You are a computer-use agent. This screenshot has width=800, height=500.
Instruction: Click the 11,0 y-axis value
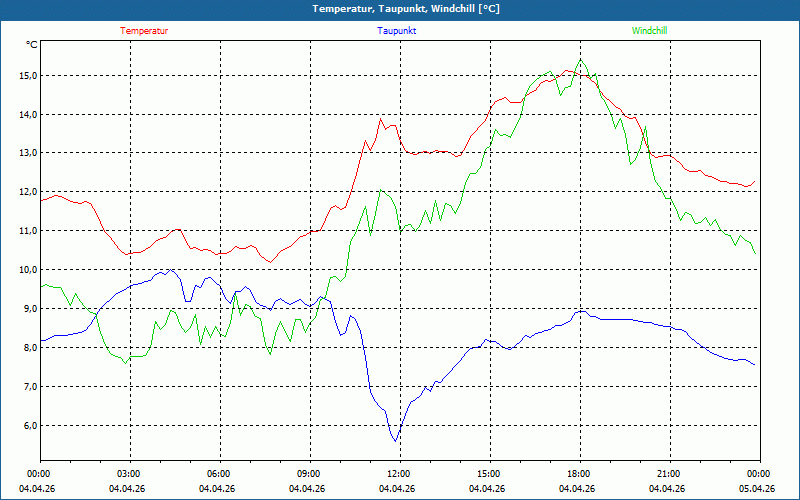tap(28, 231)
